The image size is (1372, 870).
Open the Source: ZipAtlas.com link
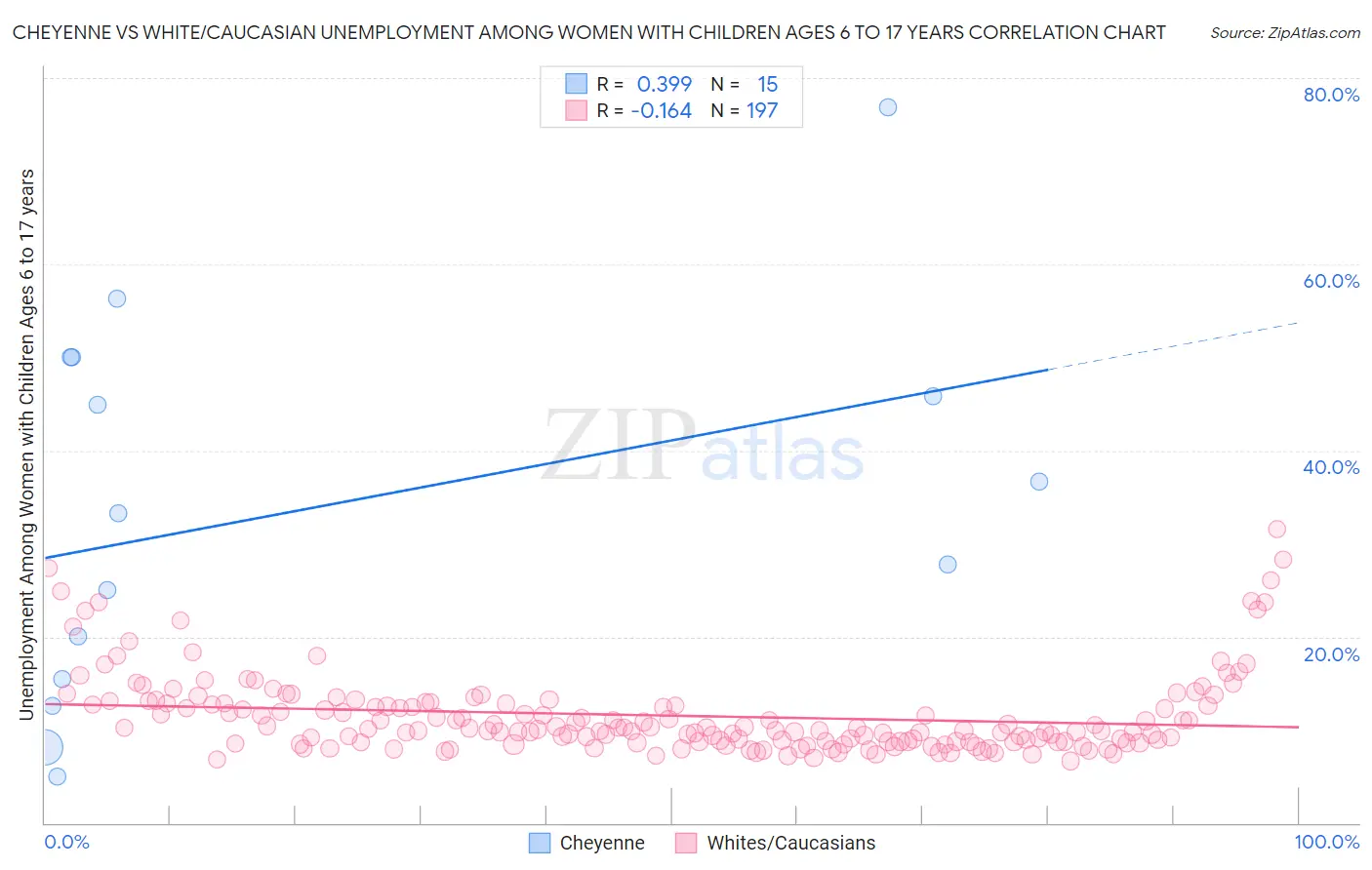(x=1285, y=32)
